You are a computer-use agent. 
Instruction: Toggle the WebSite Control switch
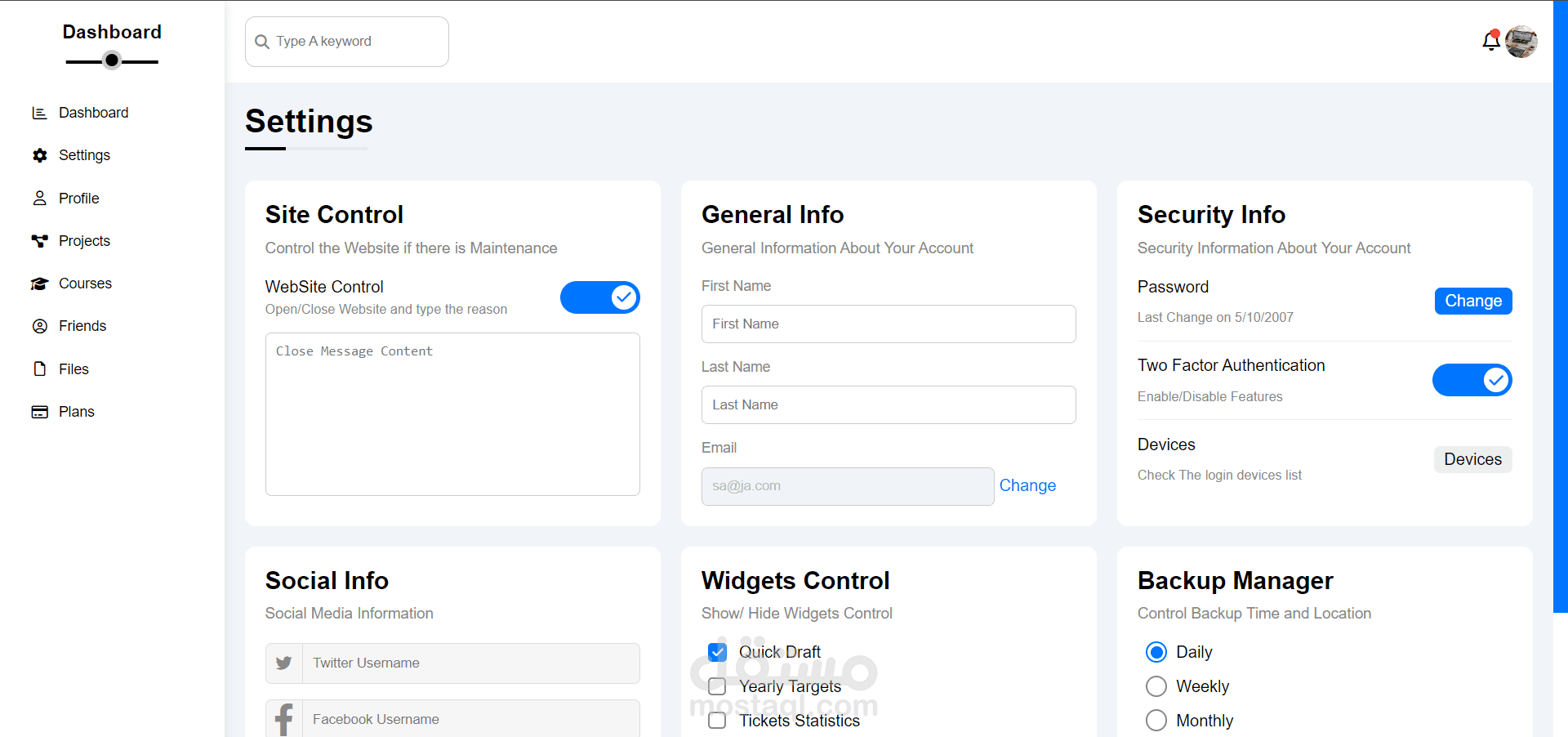pos(599,297)
